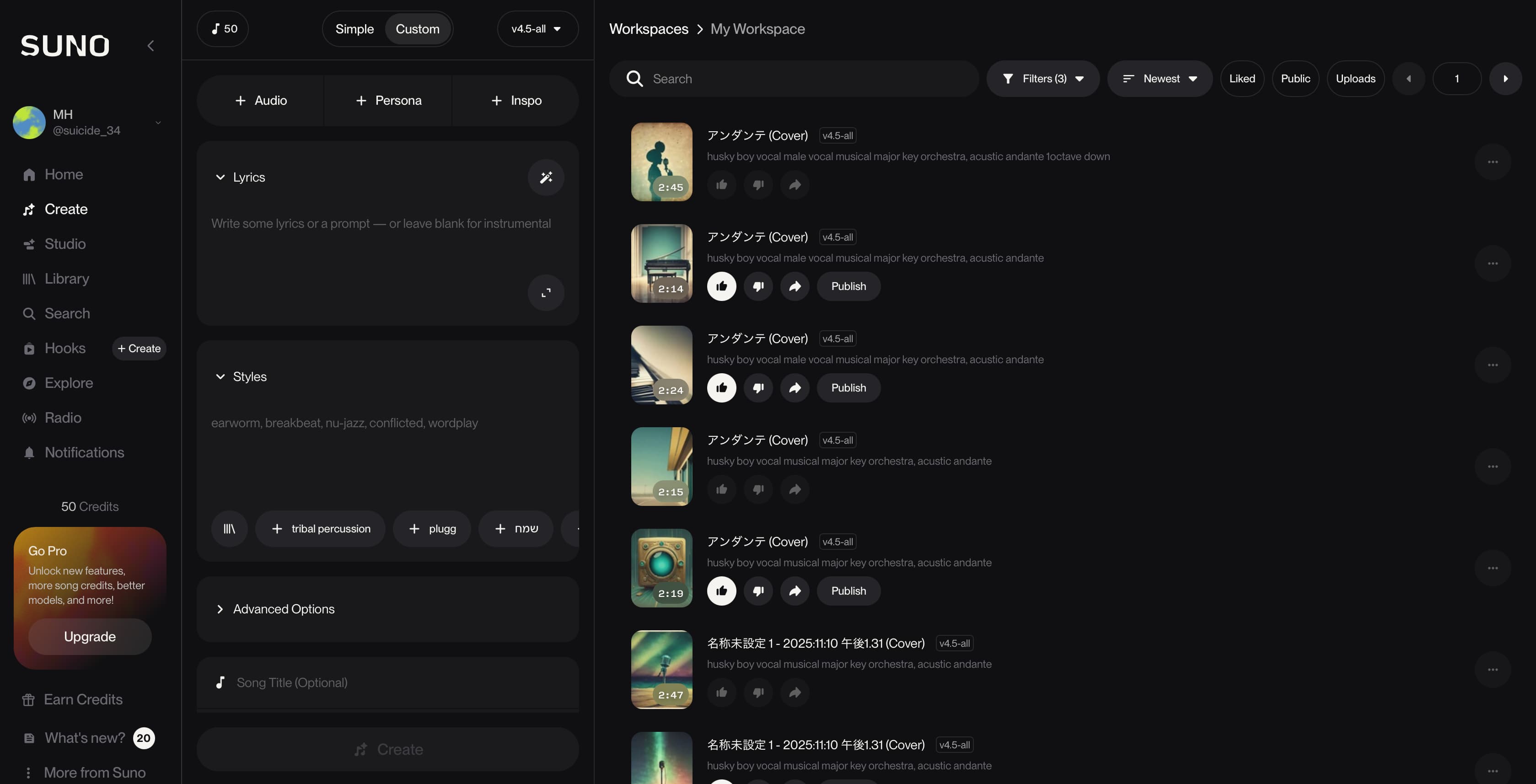The height and width of the screenshot is (784, 1536).
Task: Expand the lyrics box to full size
Action: (x=546, y=293)
